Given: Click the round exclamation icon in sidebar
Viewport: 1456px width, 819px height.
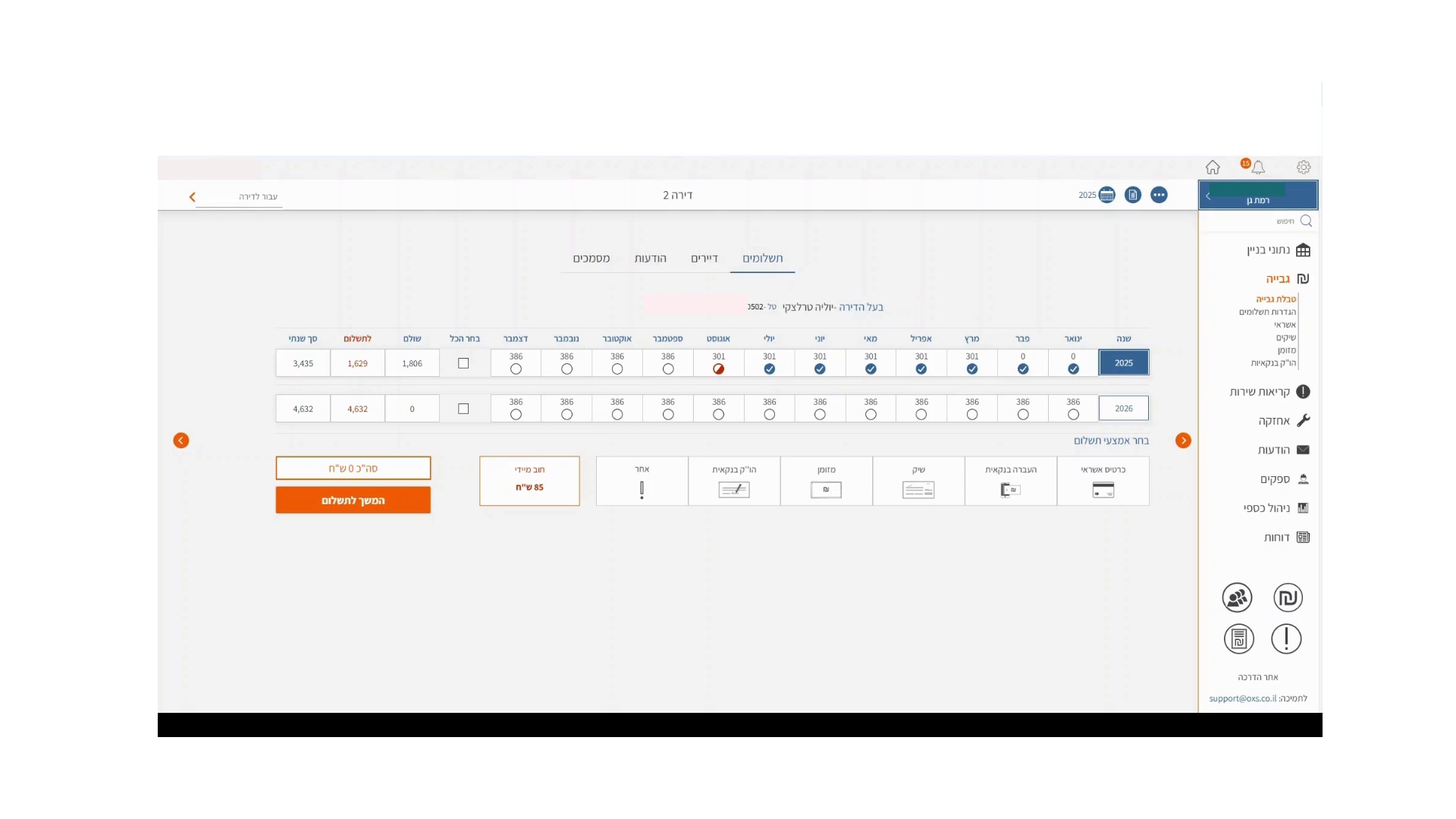Looking at the screenshot, I should tap(1286, 639).
